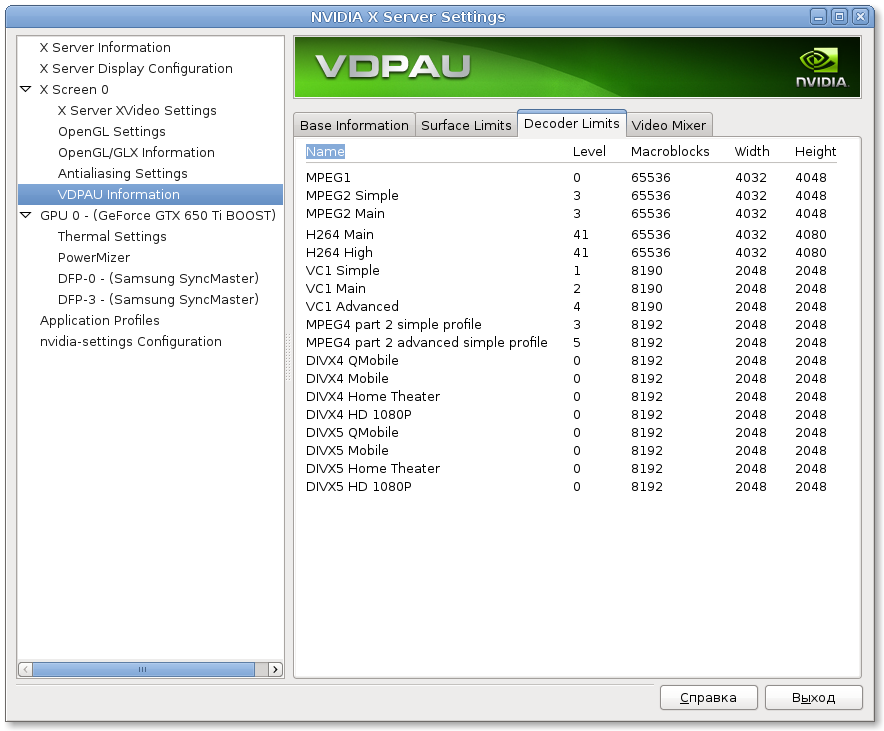Click the pane divider grip handle
Image resolution: width=884 pixels, height=731 pixels.
(289, 357)
